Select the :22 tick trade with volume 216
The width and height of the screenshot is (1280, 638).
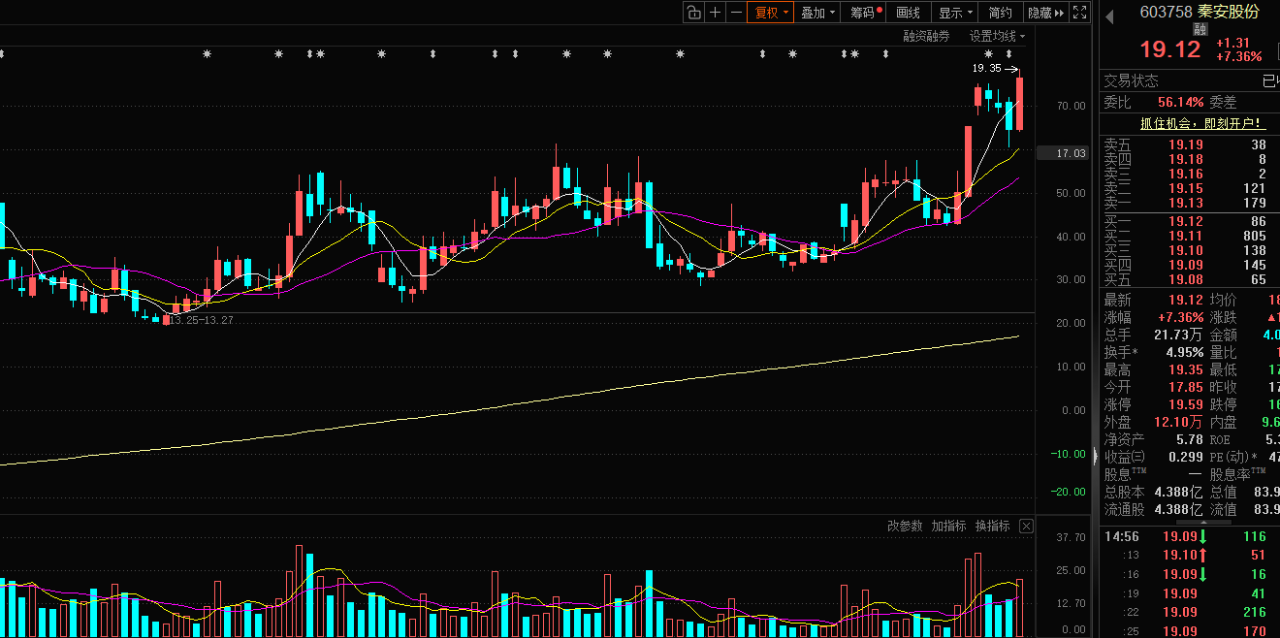point(1190,612)
